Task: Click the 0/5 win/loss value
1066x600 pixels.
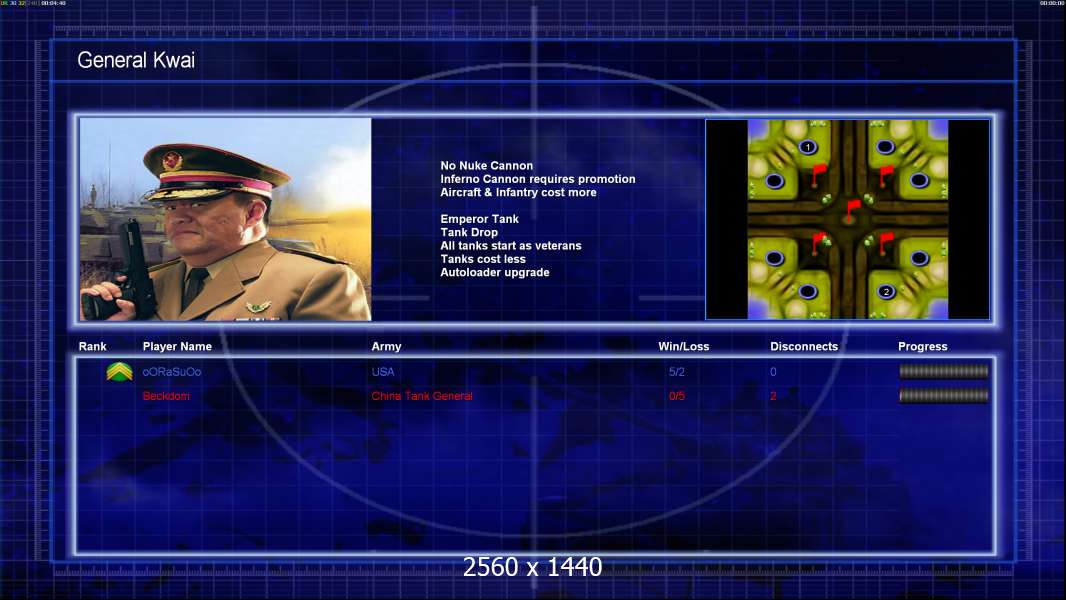Action: (676, 396)
